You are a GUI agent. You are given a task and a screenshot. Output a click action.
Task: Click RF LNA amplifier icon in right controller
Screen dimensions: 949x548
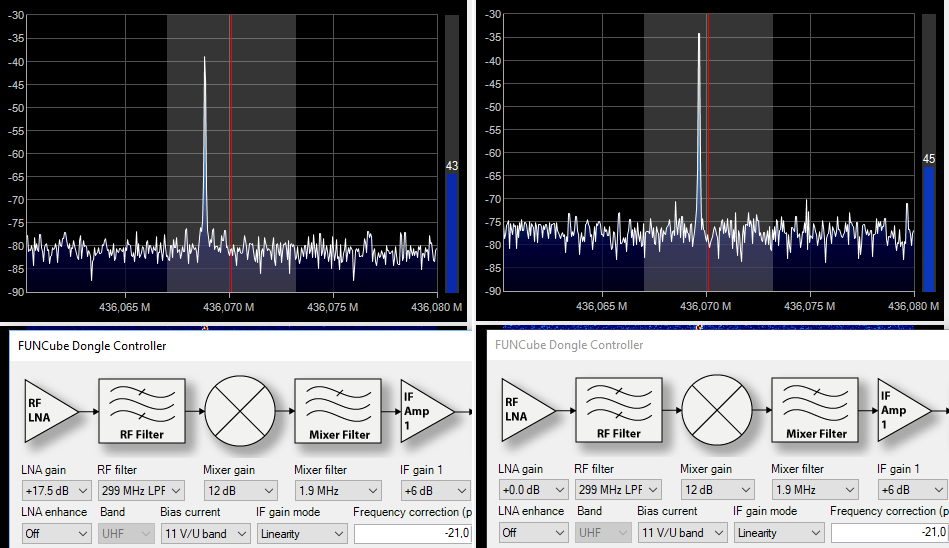coord(528,409)
